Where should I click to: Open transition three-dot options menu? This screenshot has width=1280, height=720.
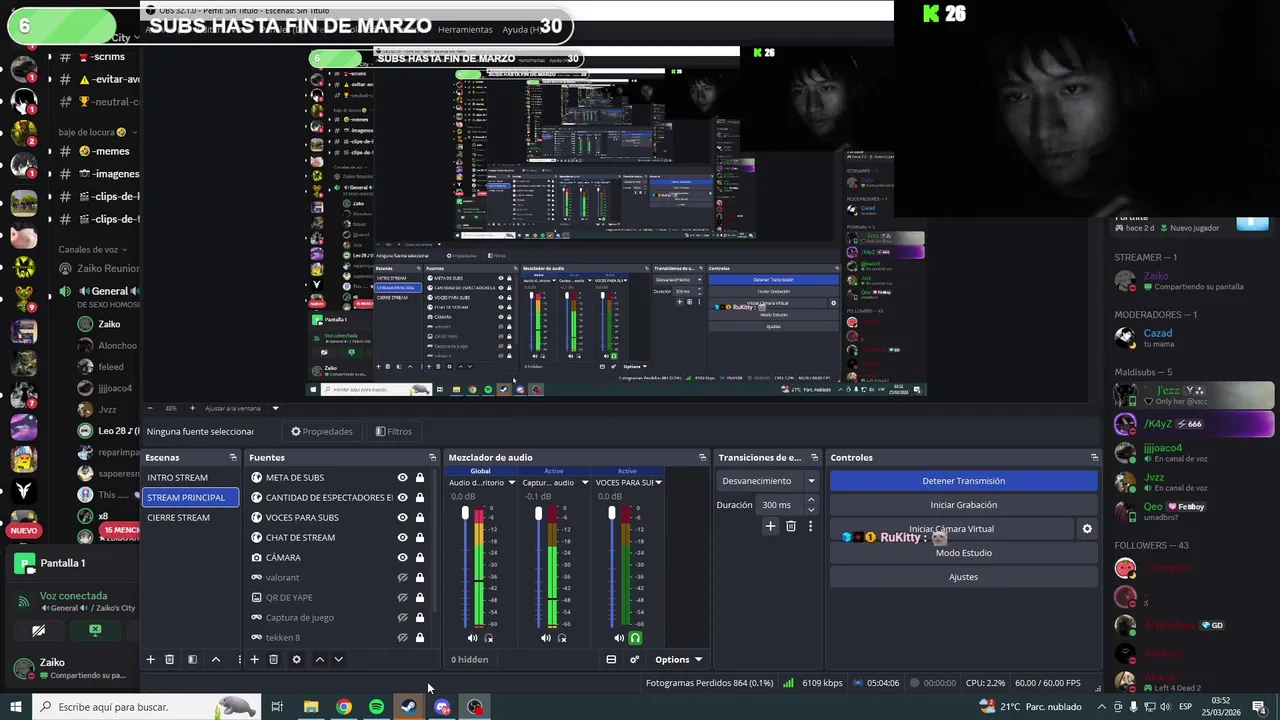(810, 526)
